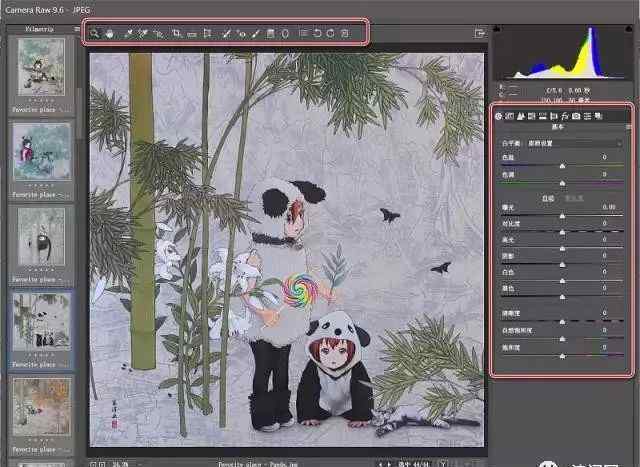Click the mark-for-delete trash icon

point(345,33)
